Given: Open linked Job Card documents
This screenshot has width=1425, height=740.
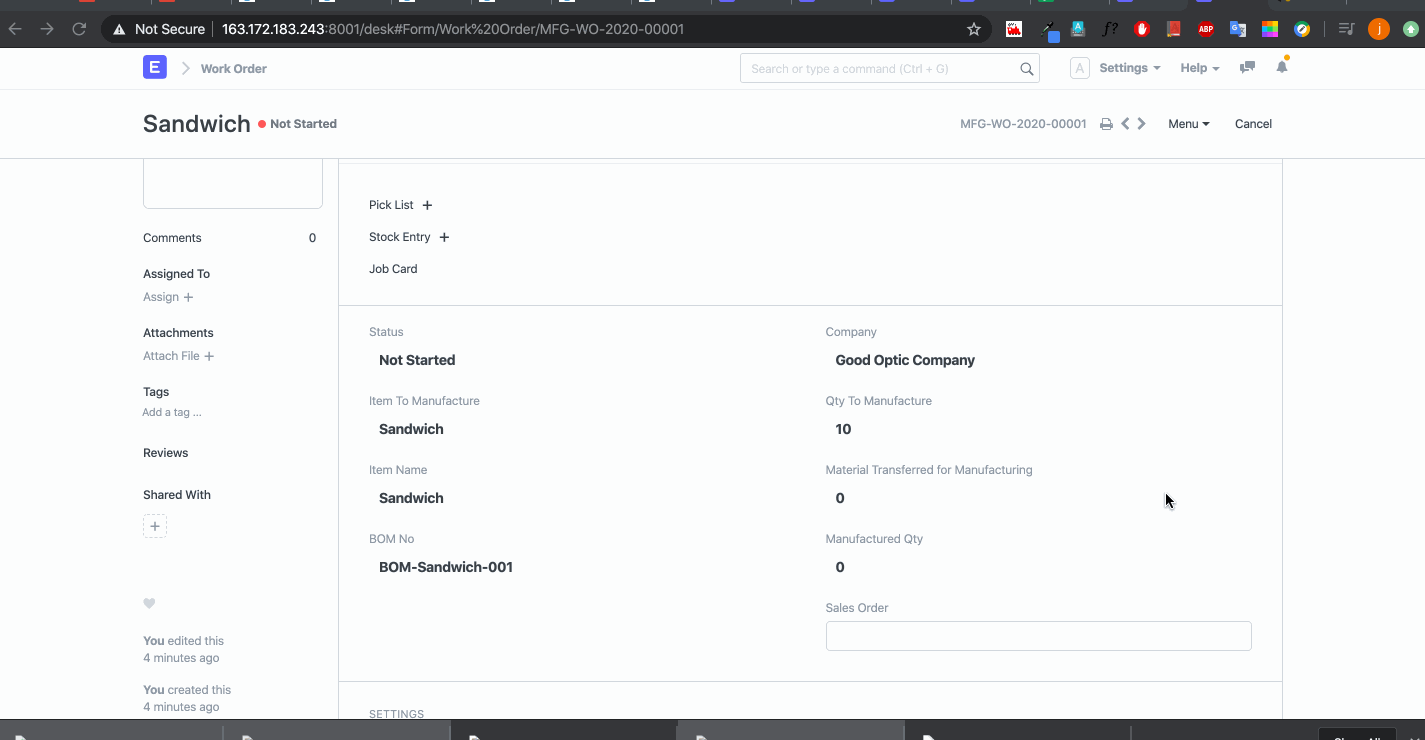Looking at the screenshot, I should click(x=393, y=269).
